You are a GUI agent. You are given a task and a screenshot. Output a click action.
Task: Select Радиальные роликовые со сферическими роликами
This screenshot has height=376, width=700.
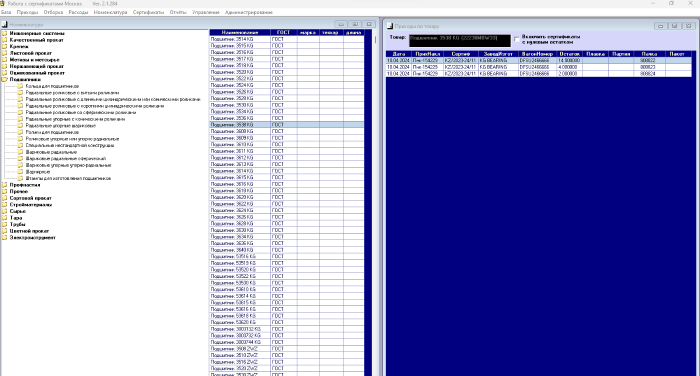point(81,113)
